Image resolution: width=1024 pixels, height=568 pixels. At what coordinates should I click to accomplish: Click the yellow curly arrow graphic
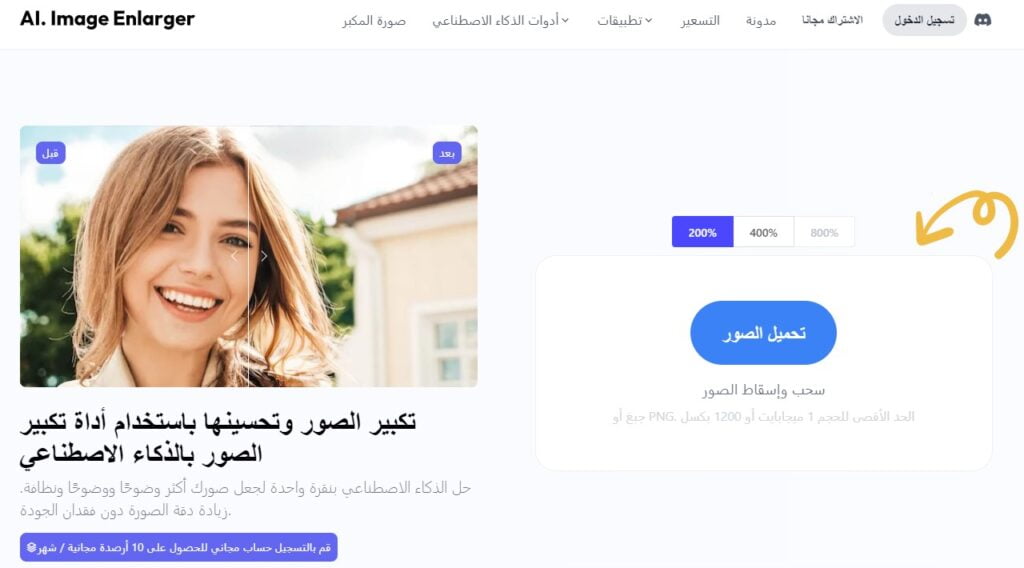(x=967, y=223)
